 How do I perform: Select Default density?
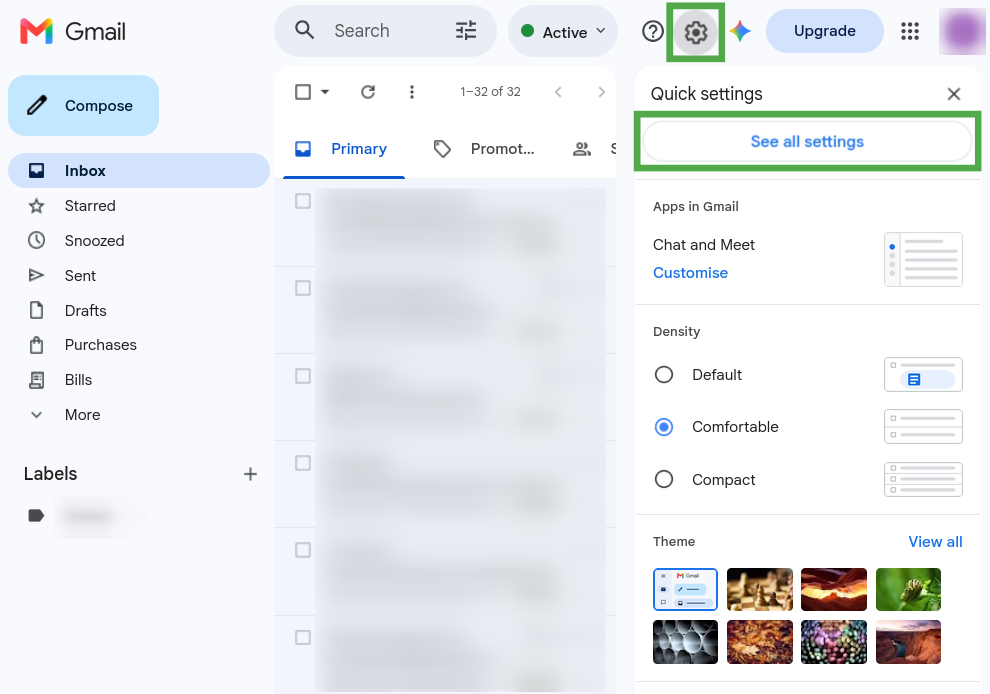(x=664, y=374)
